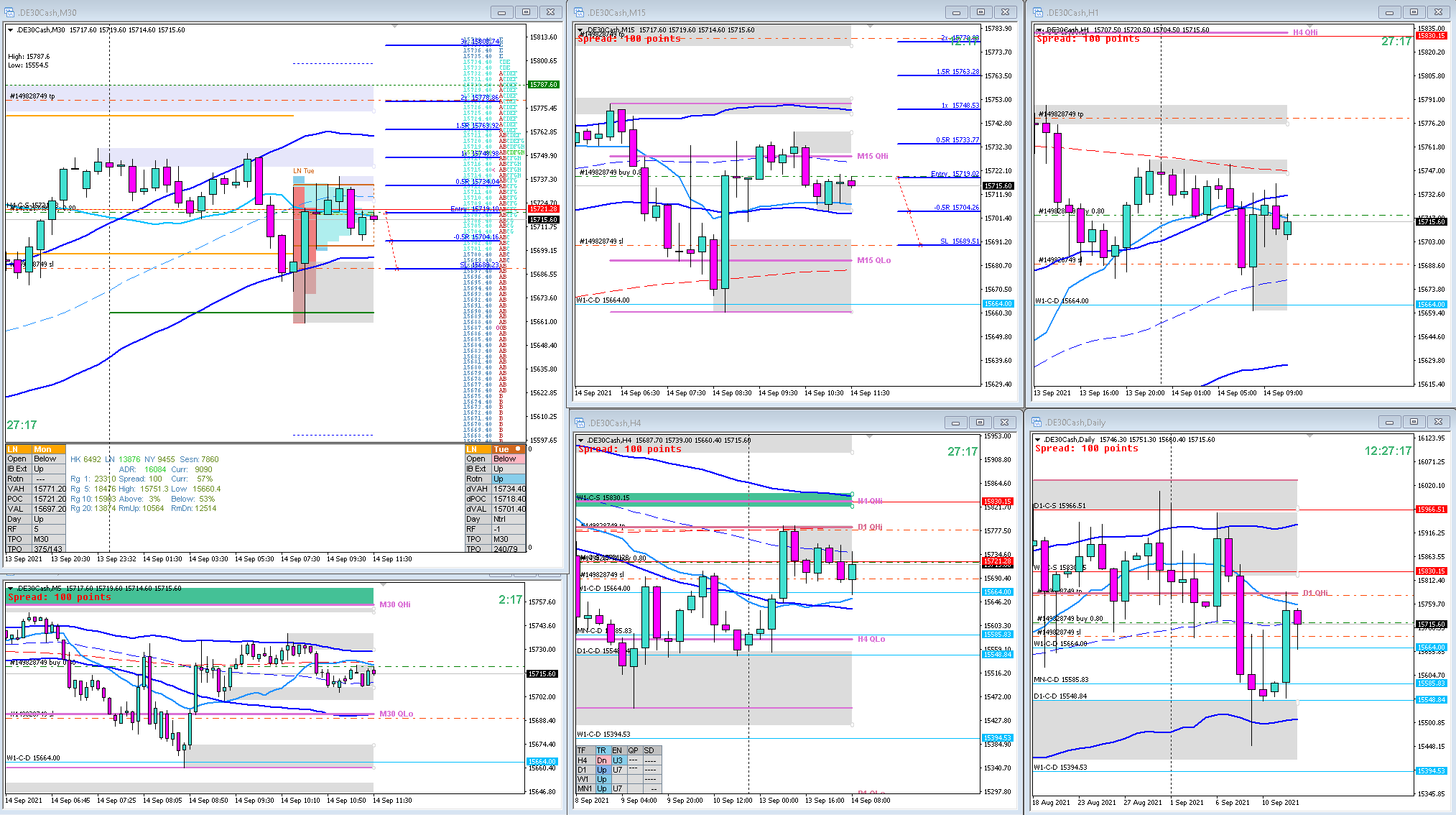
Task: Click the .DE30Cash,M30 window title icon
Action: (x=9, y=12)
